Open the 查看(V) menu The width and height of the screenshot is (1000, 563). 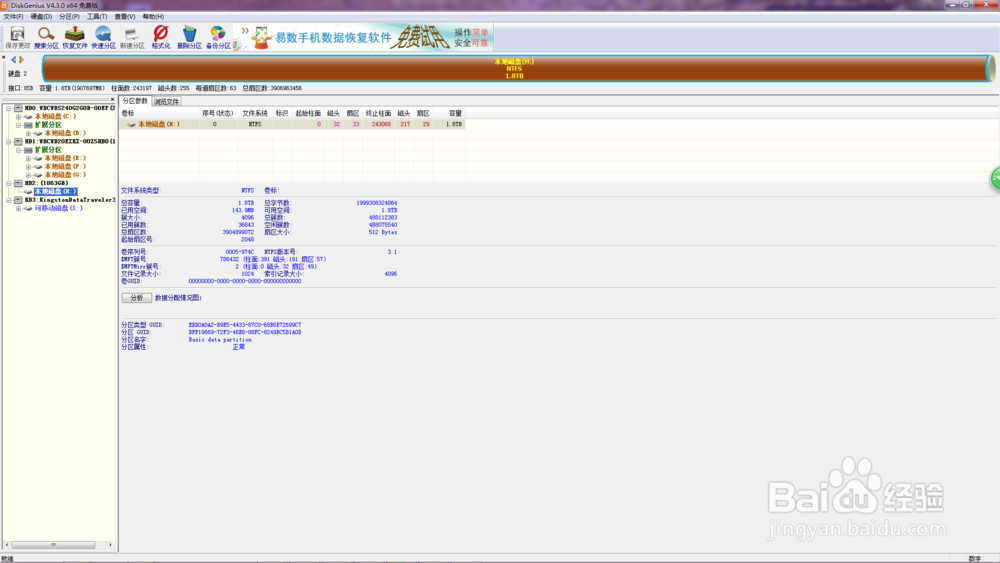pyautogui.click(x=125, y=17)
